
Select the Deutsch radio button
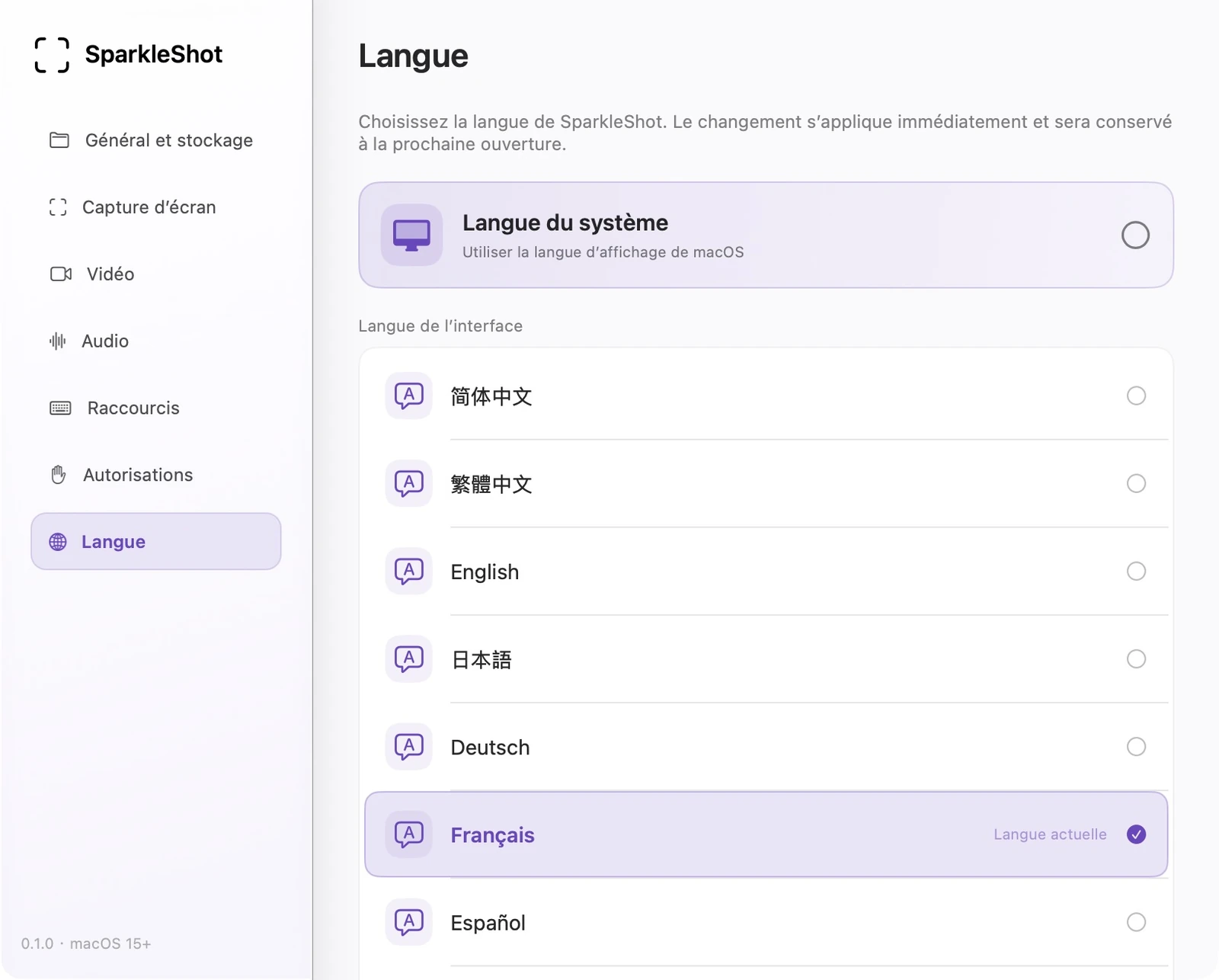tap(1136, 746)
